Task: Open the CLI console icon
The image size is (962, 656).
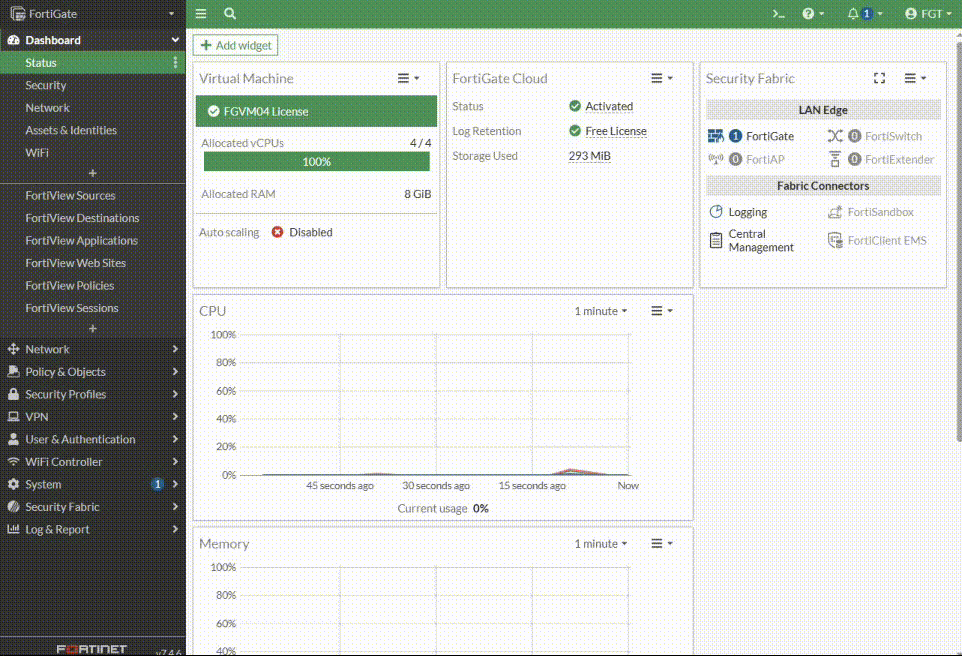Action: pos(779,14)
